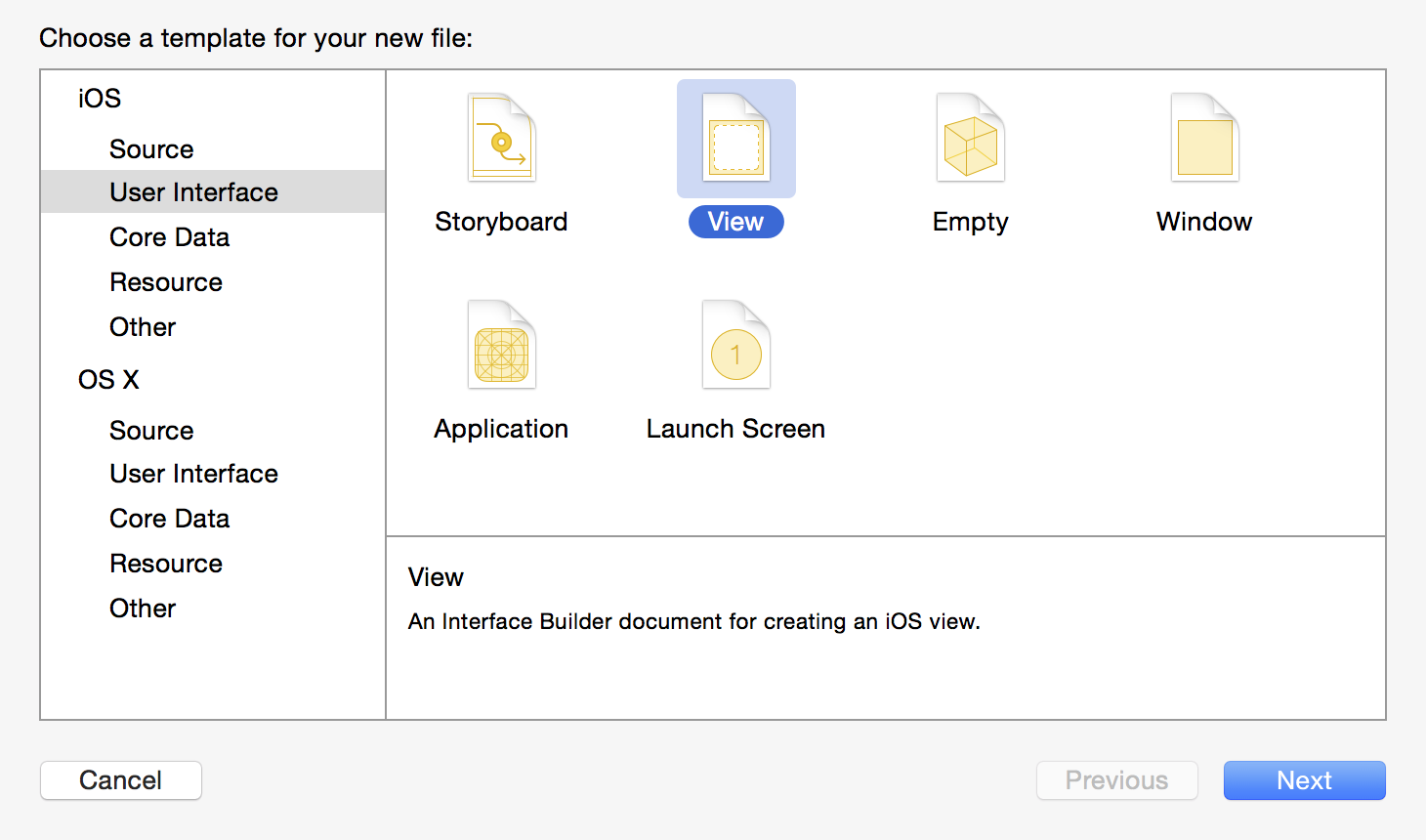Click the 'Empty' label text
This screenshot has height=840, width=1426.
pyautogui.click(x=970, y=222)
